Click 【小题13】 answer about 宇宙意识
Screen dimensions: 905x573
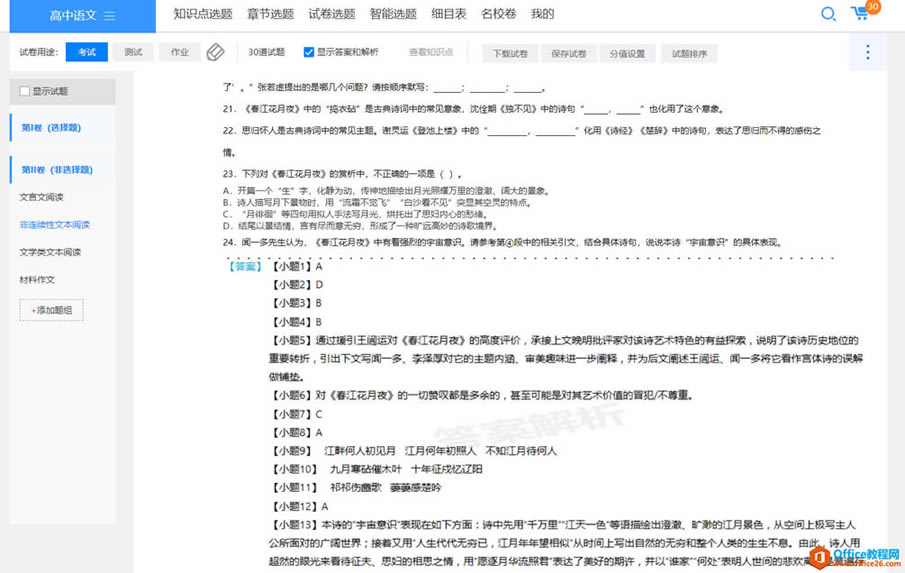(566, 543)
